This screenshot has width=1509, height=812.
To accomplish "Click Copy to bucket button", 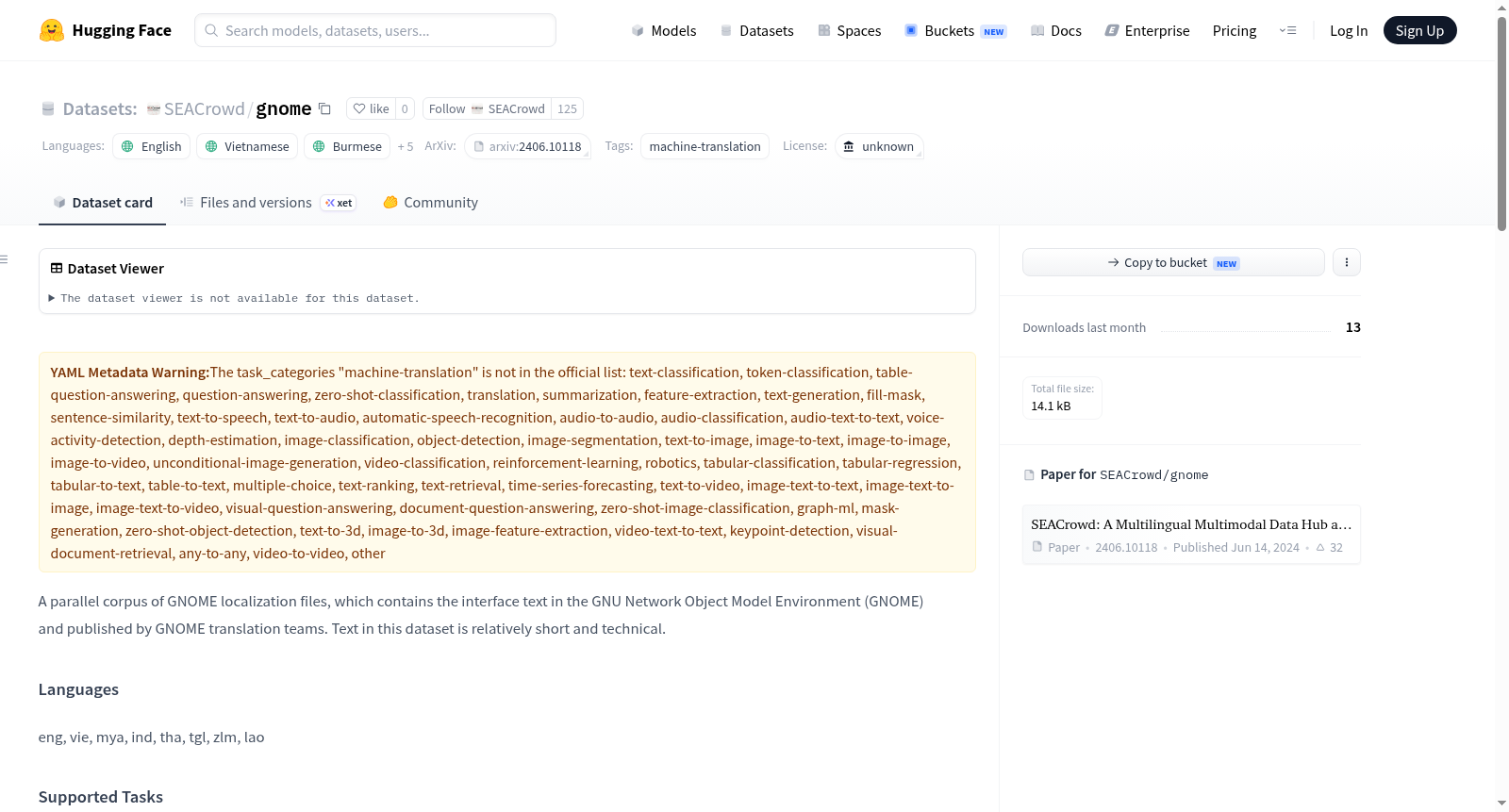I will coord(1173,262).
